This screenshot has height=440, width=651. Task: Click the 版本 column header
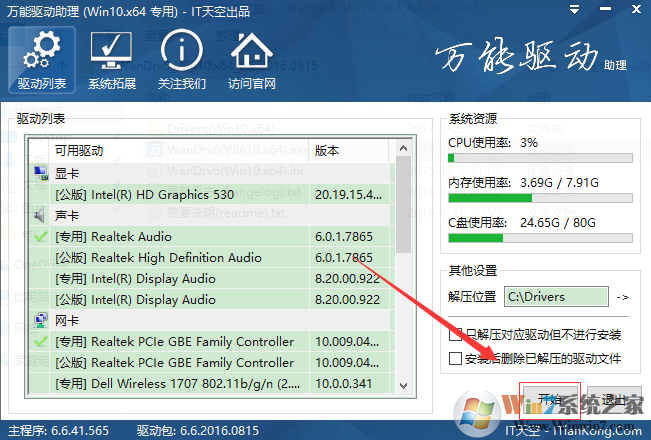[349, 151]
